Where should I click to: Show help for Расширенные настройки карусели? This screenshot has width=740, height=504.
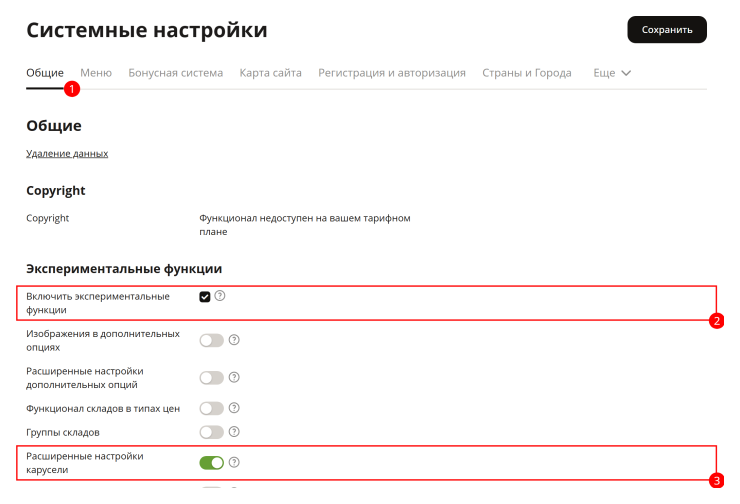click(234, 462)
